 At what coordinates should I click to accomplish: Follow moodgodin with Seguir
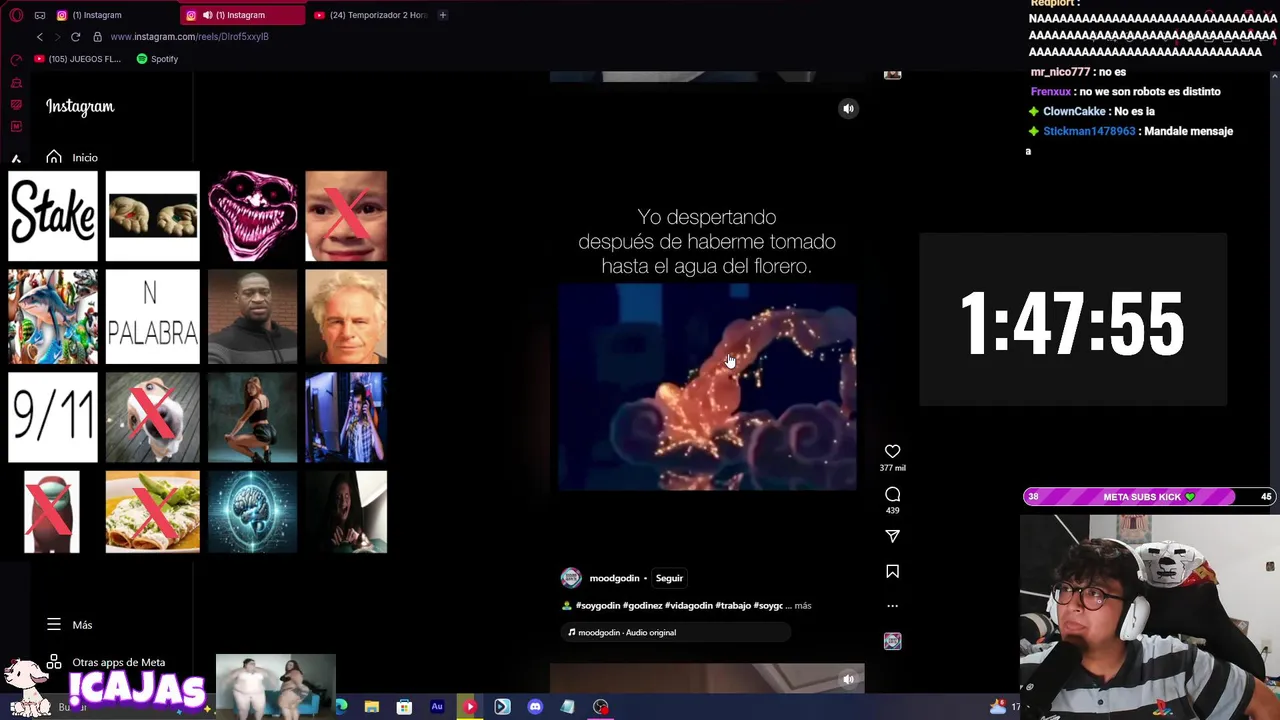[x=669, y=578]
